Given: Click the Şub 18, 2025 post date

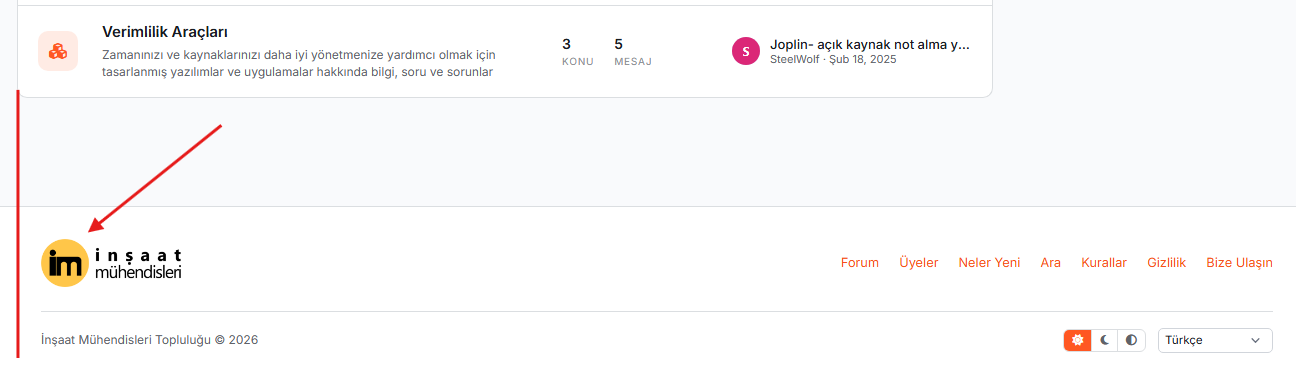Looking at the screenshot, I should 863,59.
